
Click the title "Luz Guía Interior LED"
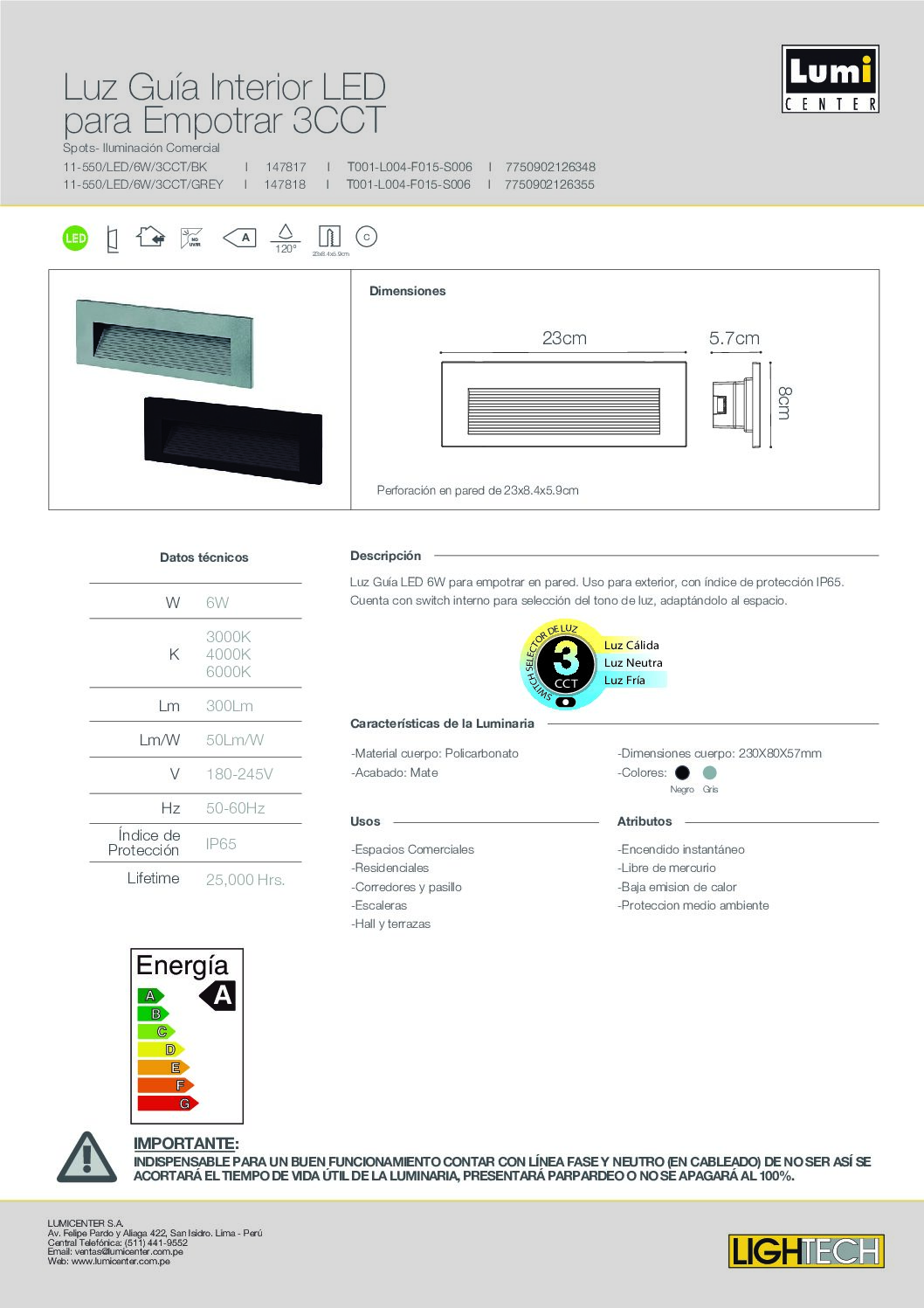[224, 87]
